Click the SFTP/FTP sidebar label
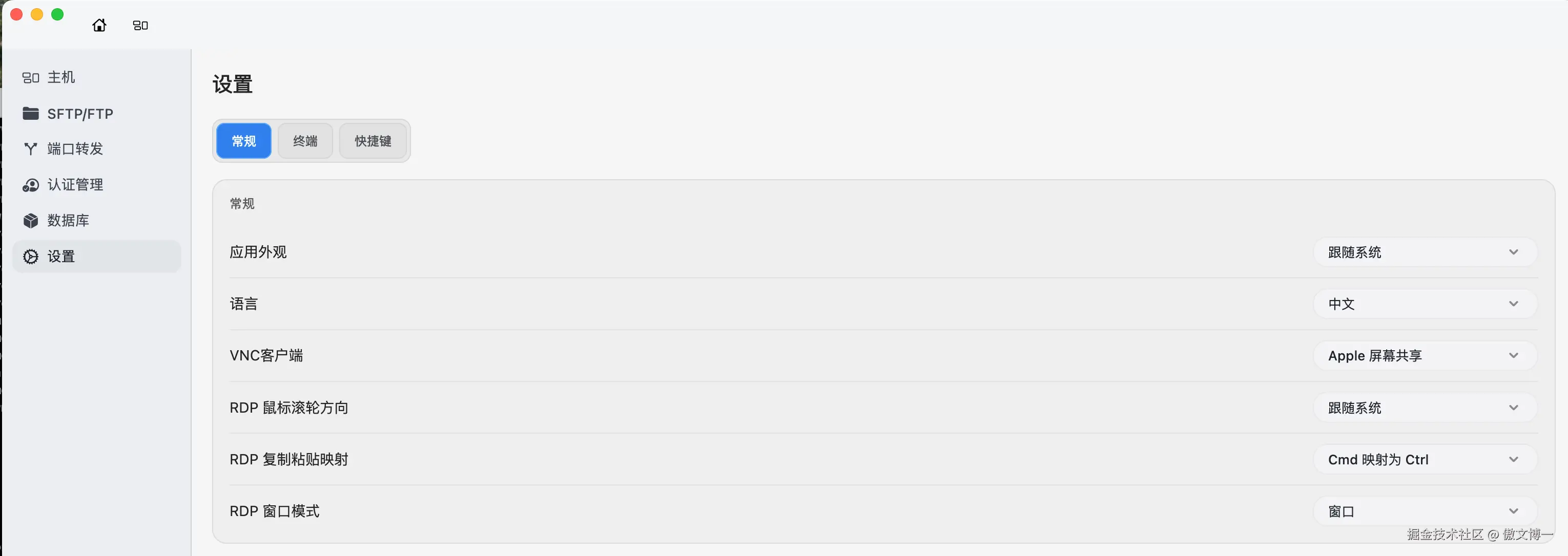Screen dimensions: 1568x556 80,114
